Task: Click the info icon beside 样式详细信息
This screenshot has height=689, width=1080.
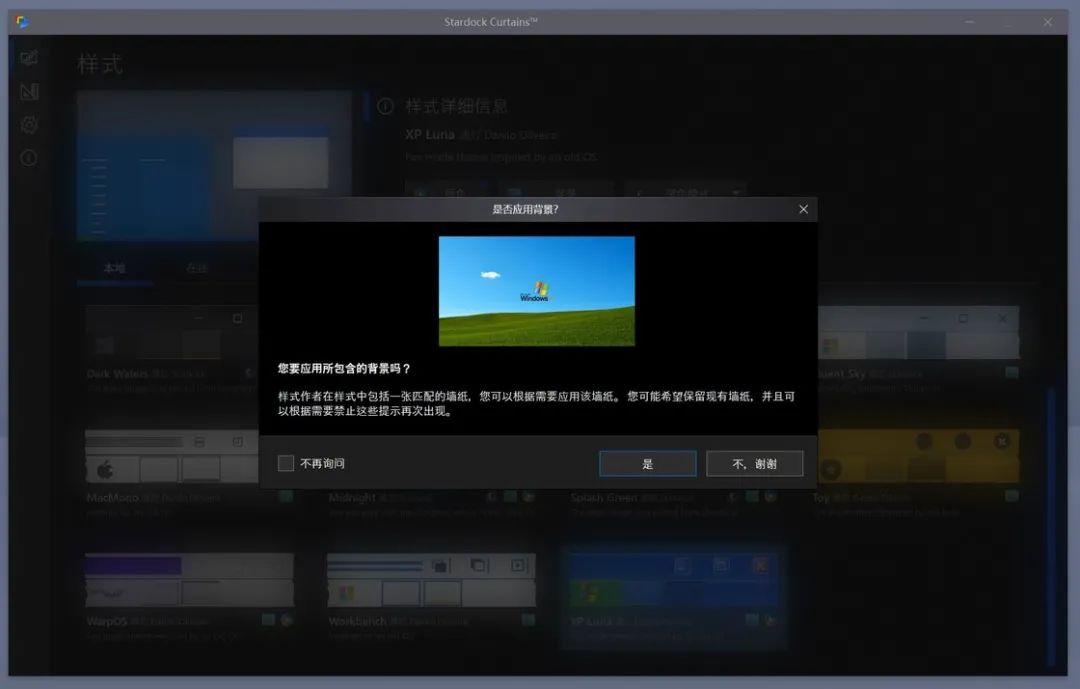Action: (x=385, y=106)
